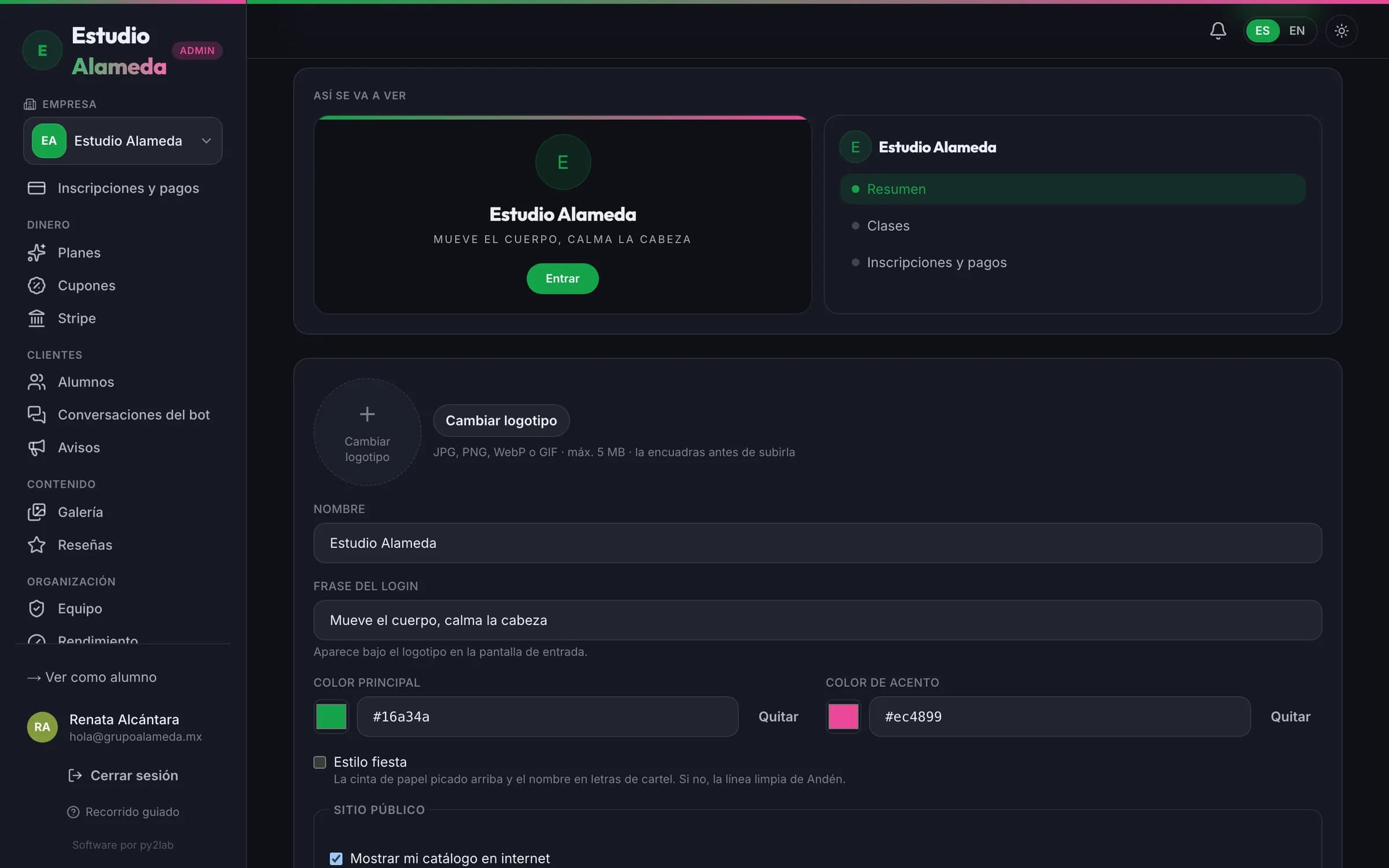Click the hola@grupoalameda.mx email text
The image size is (1389, 868).
point(135,737)
